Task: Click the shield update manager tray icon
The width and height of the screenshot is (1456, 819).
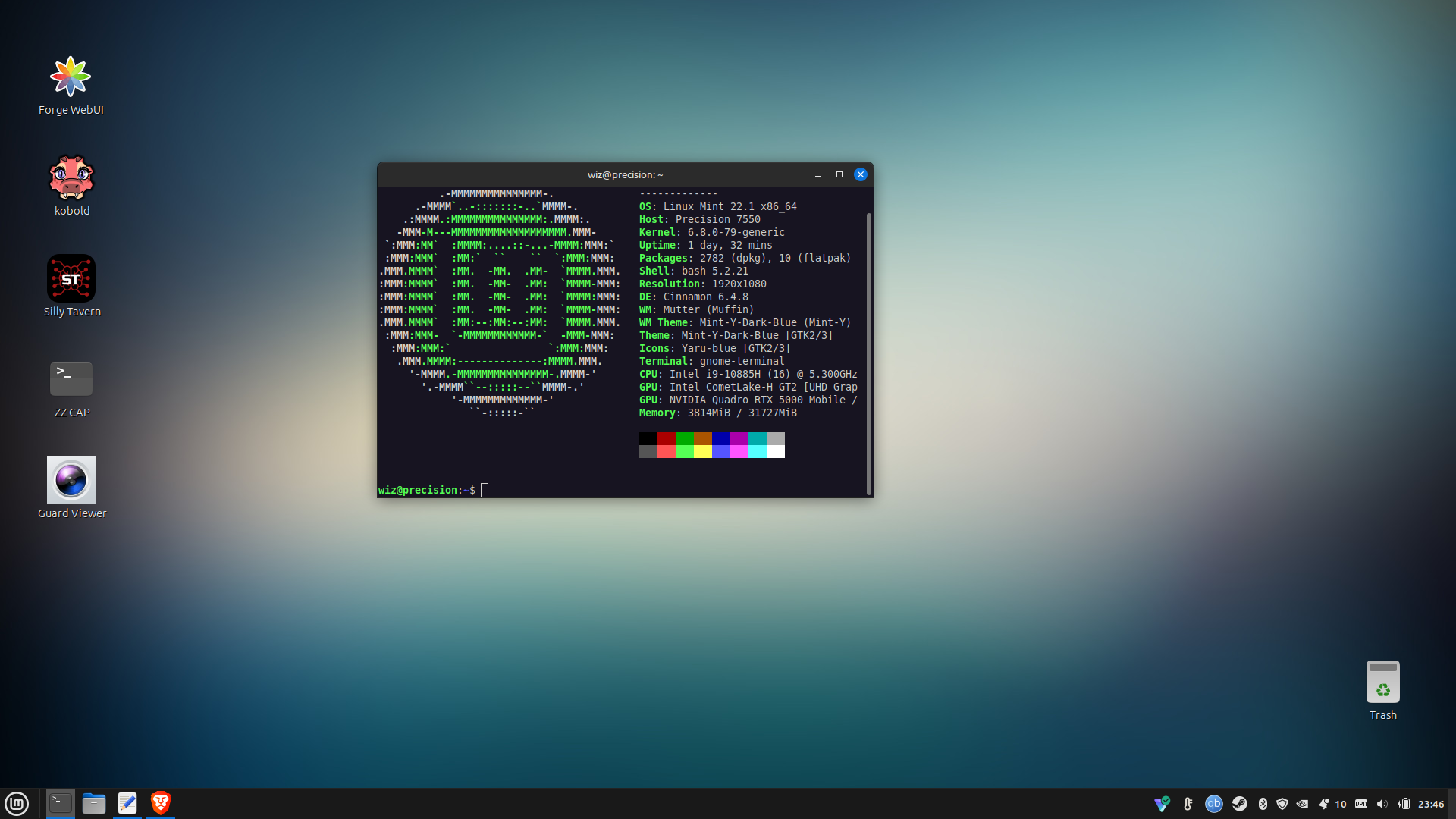Action: (1282, 804)
